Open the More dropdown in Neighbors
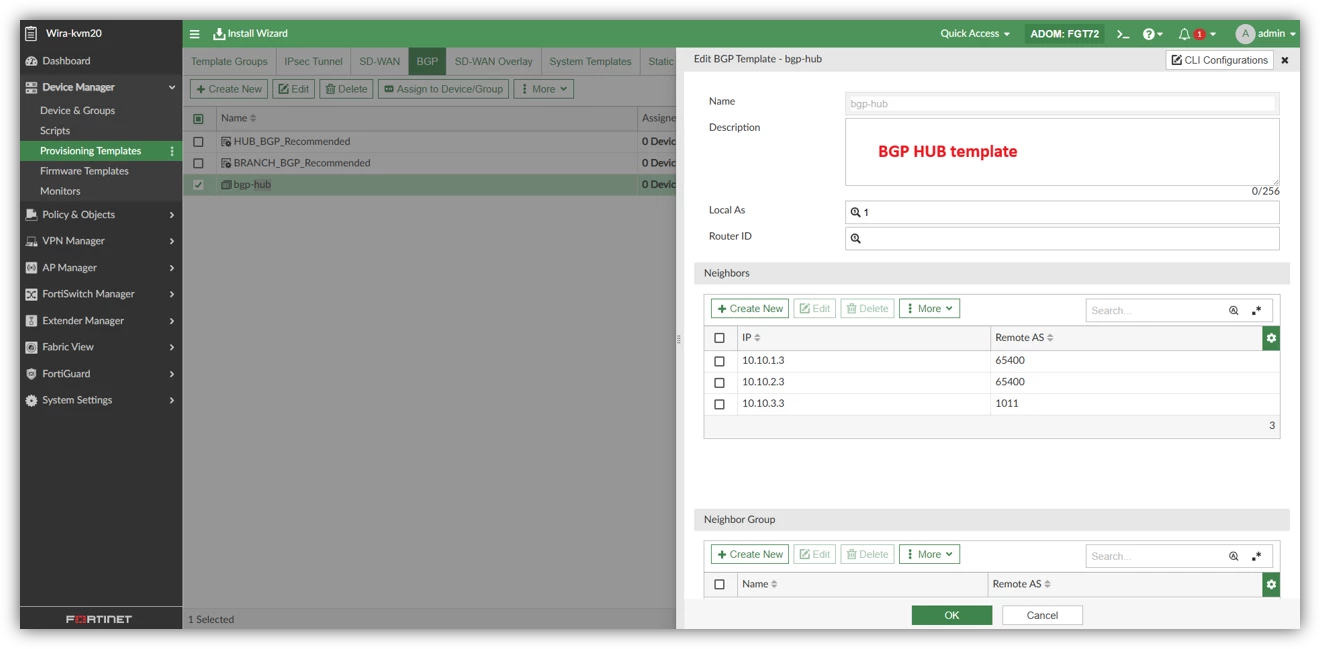The height and width of the screenshot is (649, 1320). click(929, 309)
